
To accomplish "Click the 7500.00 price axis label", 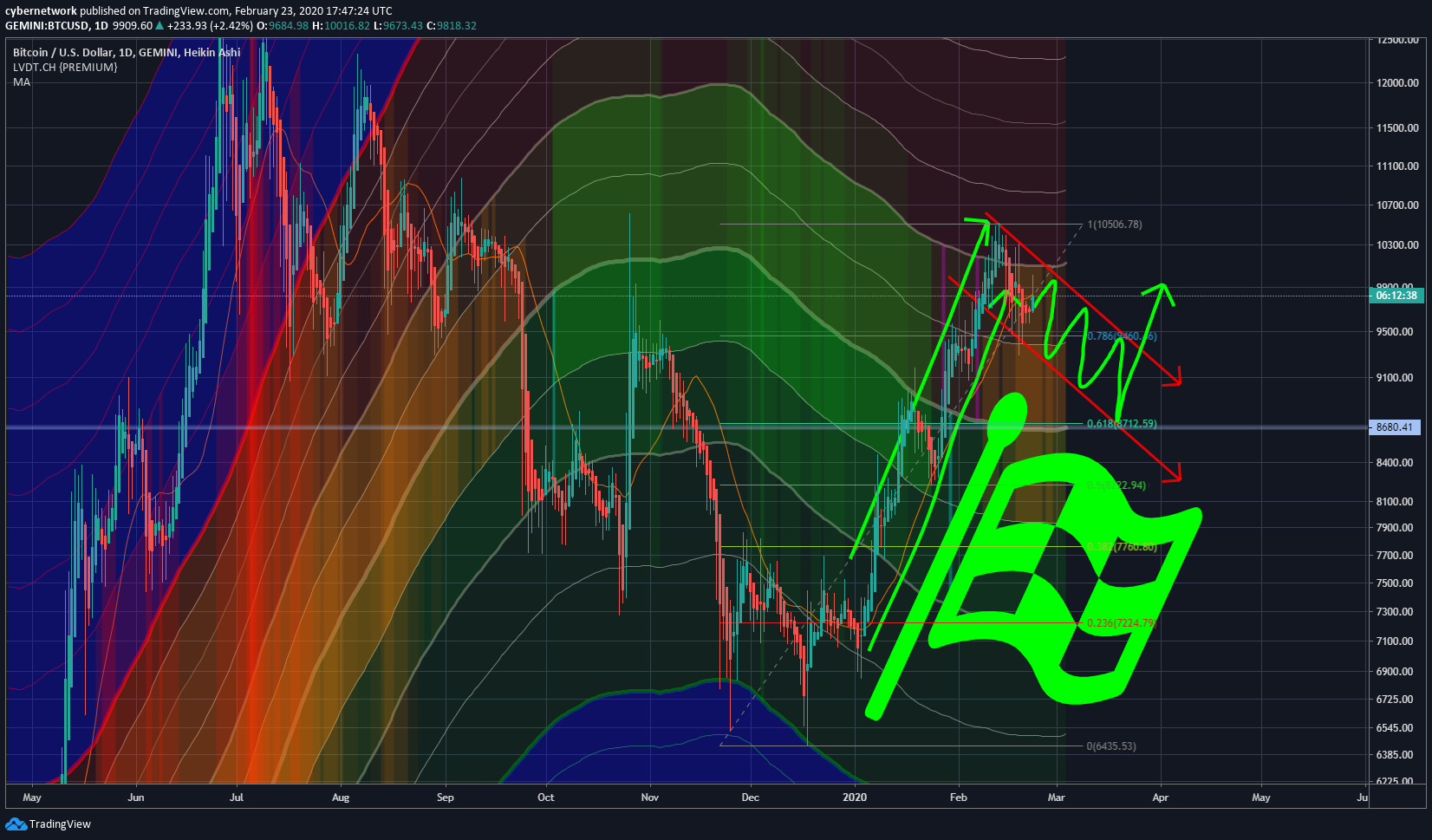I will (x=1395, y=583).
